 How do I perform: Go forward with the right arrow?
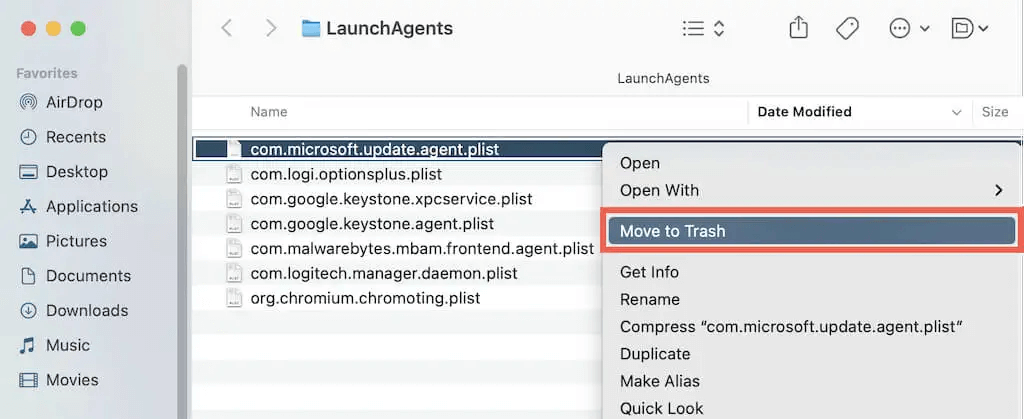click(270, 29)
